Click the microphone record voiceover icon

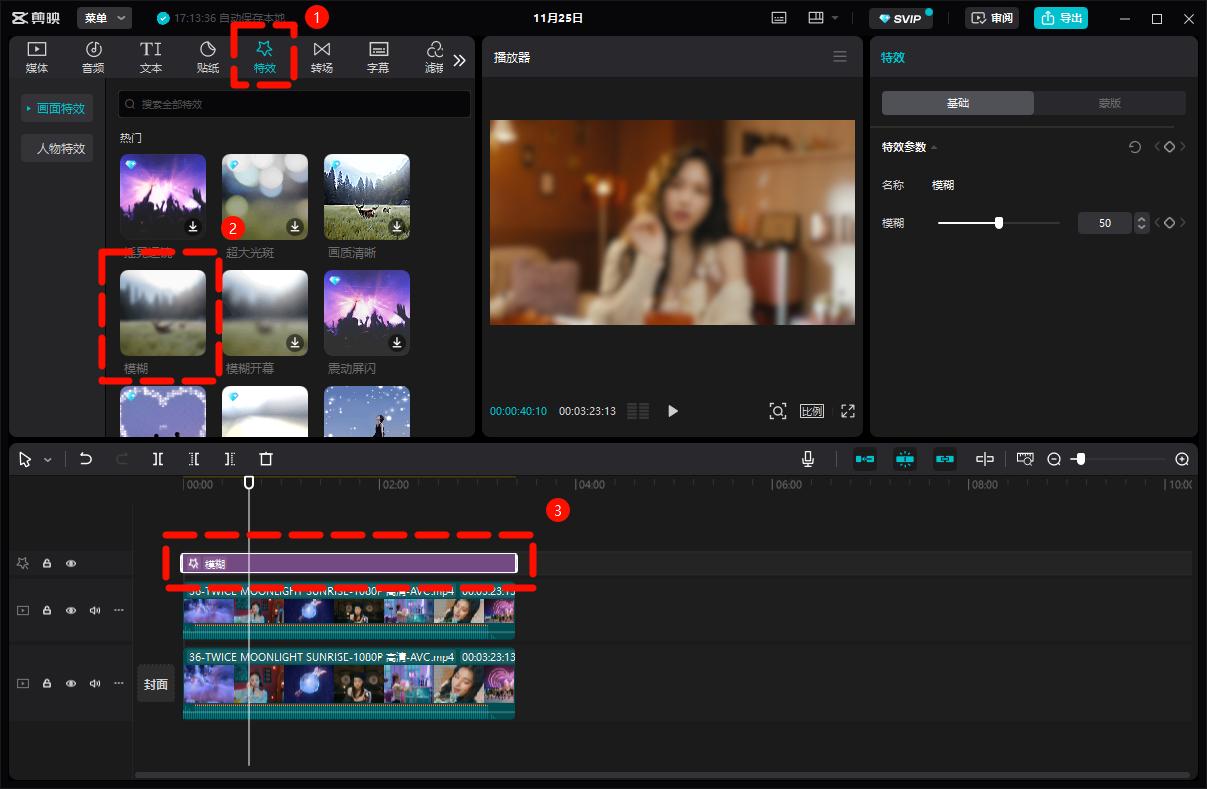click(808, 459)
